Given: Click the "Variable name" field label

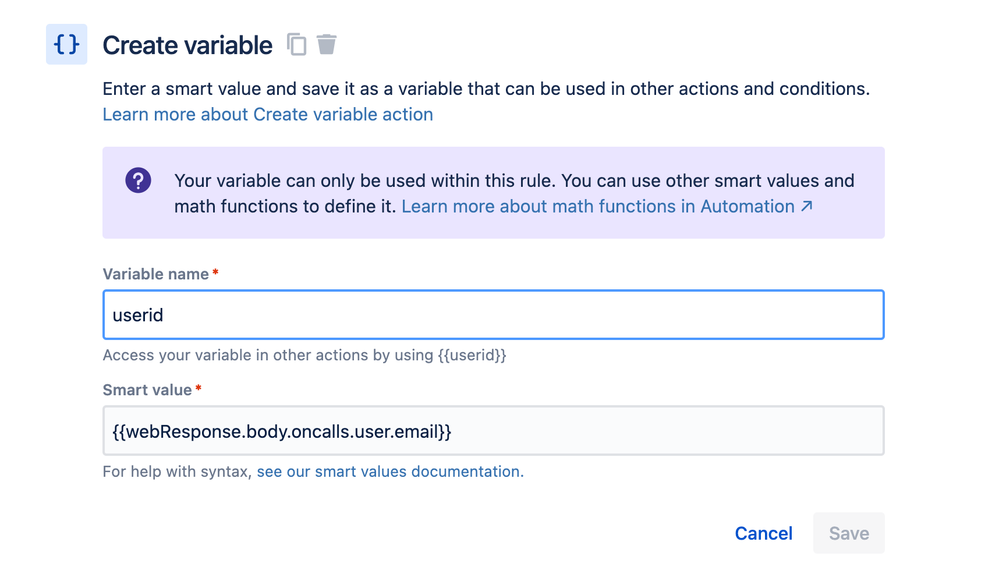Looking at the screenshot, I should (156, 274).
